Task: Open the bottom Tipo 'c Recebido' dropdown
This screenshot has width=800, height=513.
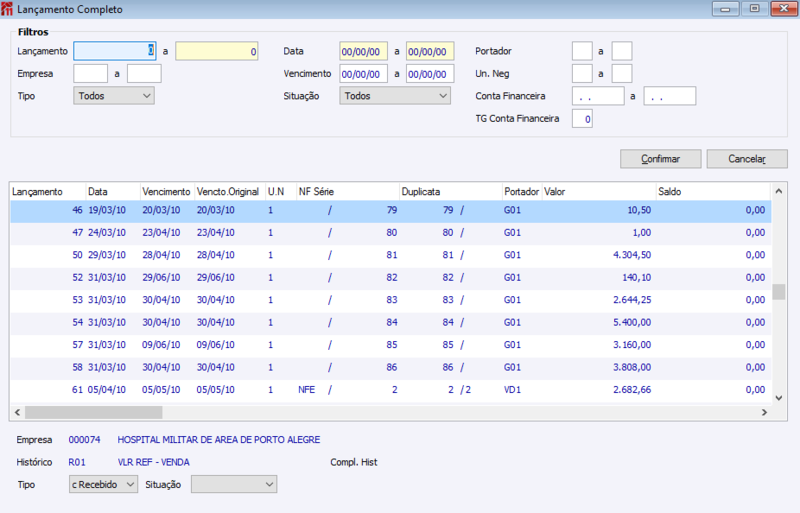Action: coord(103,484)
